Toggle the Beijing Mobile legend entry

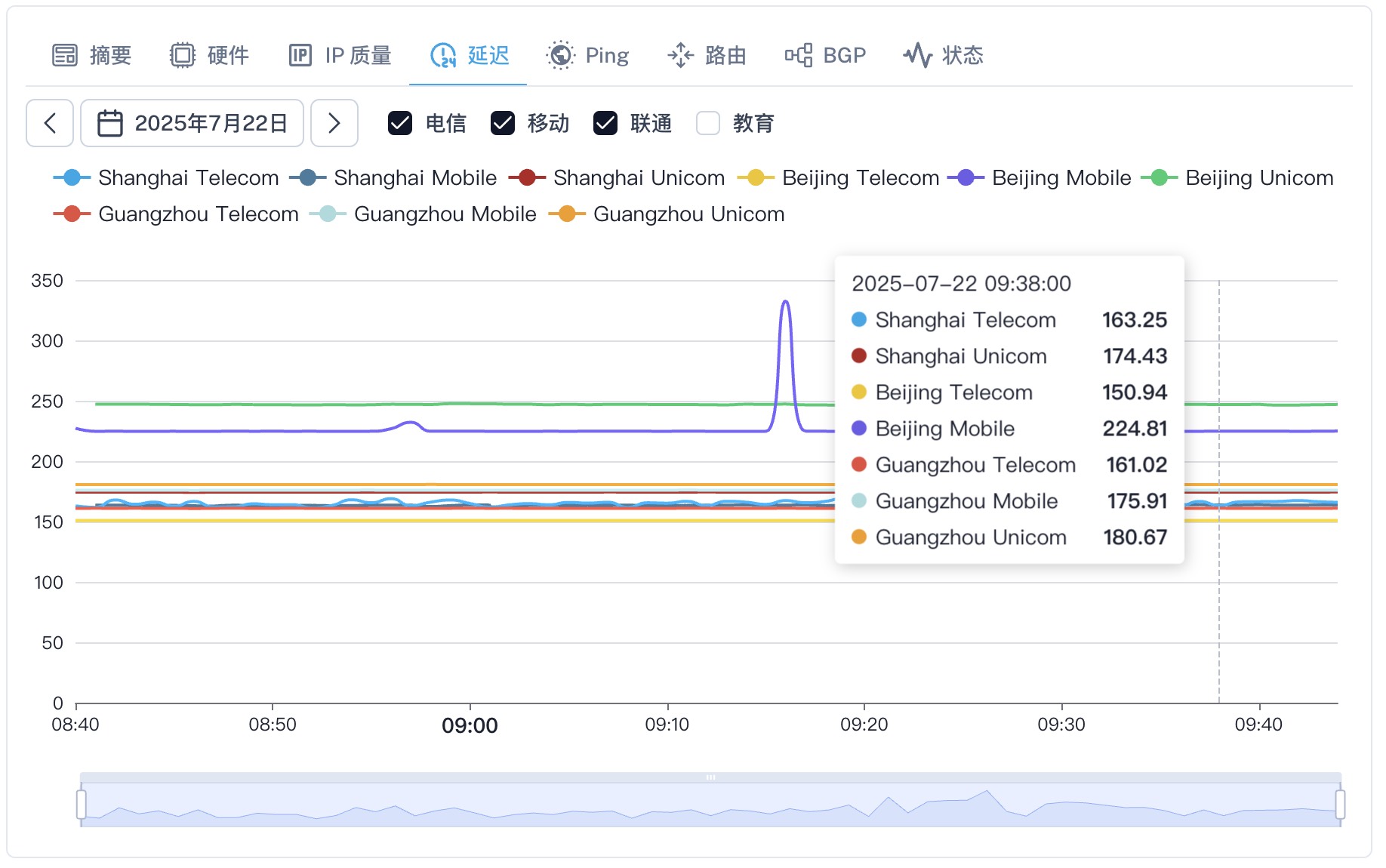[x=1039, y=177]
